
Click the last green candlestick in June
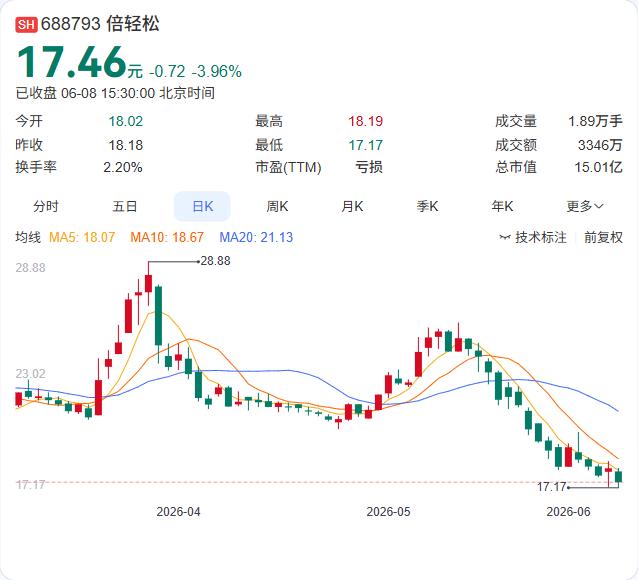click(x=618, y=477)
